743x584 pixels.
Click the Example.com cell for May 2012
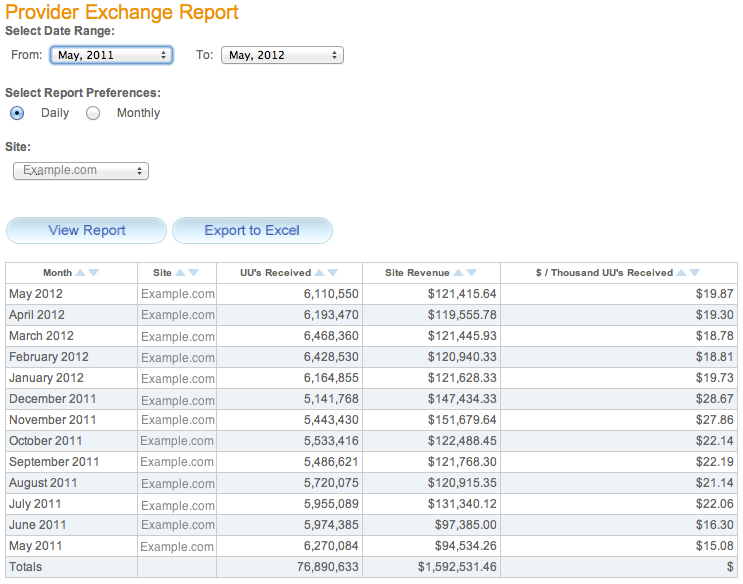pos(177,294)
